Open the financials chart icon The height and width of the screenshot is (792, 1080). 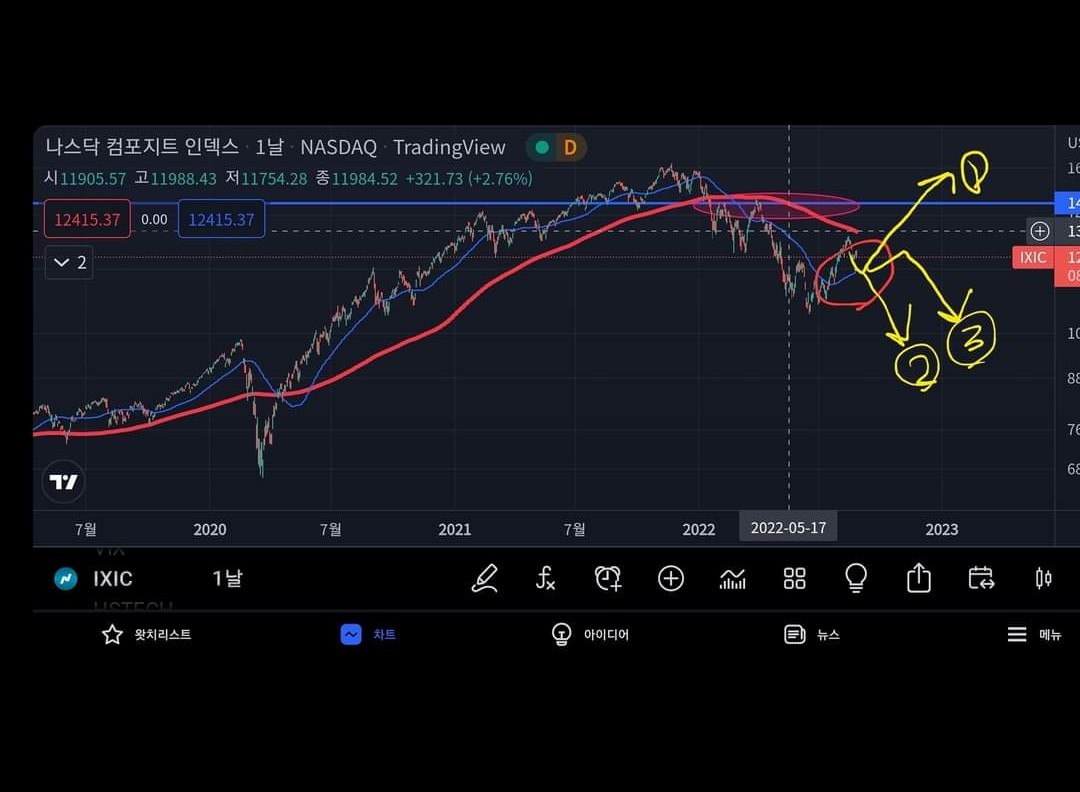(732, 579)
